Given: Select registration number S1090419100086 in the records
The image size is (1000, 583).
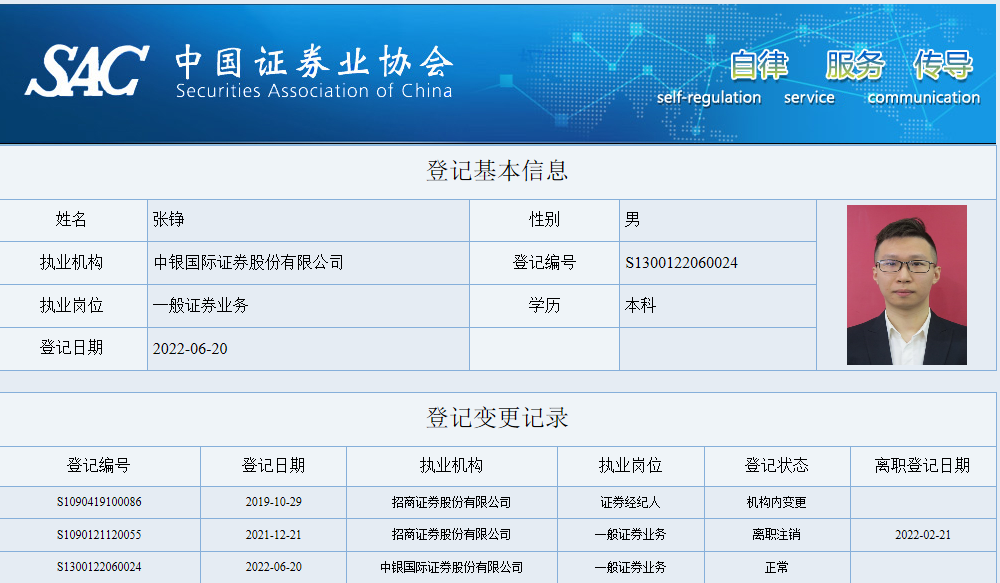Looking at the screenshot, I should (x=99, y=502).
